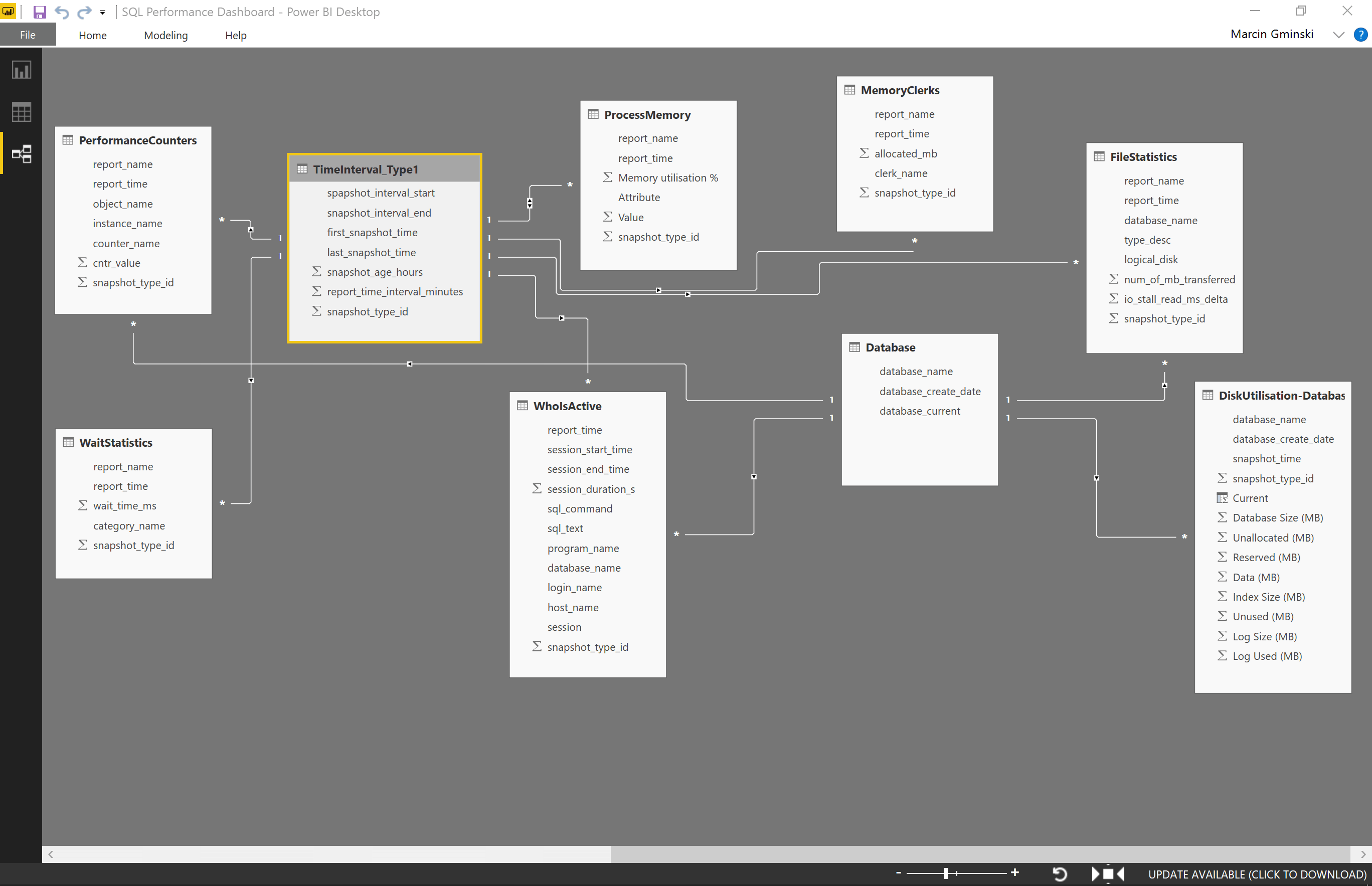The width and height of the screenshot is (1372, 886).
Task: Select Current calculated column in DiskUtilisation
Action: pyautogui.click(x=1250, y=498)
